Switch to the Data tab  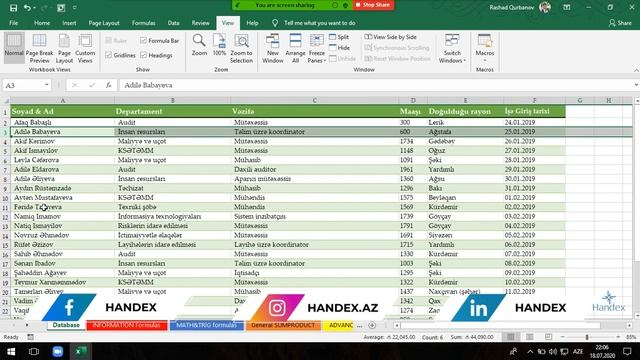tap(173, 23)
